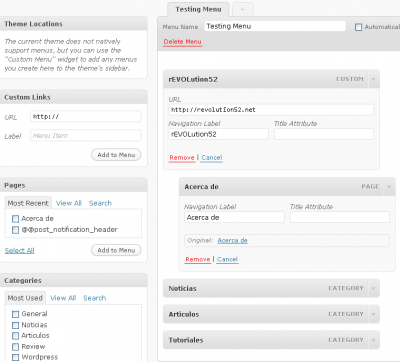Image resolution: width=400 pixels, height=362 pixels.
Task: Focus the Custom Links URL field
Action: (x=86, y=117)
